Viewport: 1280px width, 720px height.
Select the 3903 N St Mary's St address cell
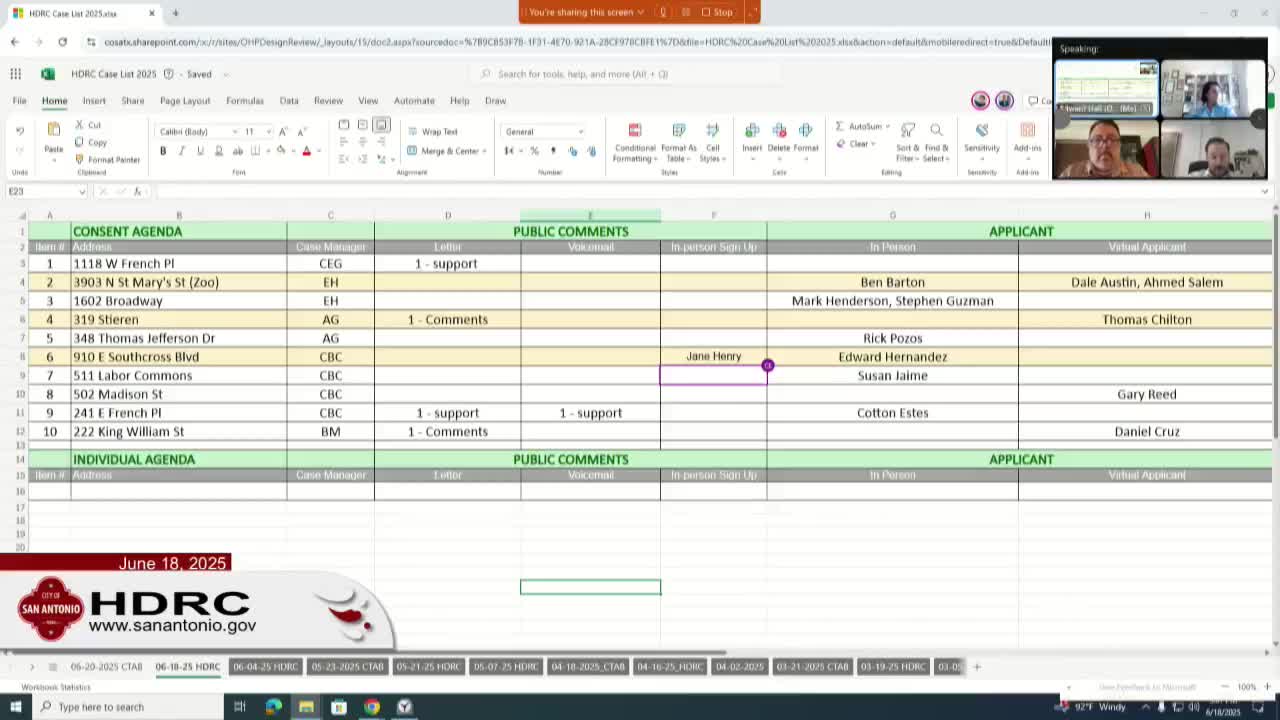coord(179,282)
